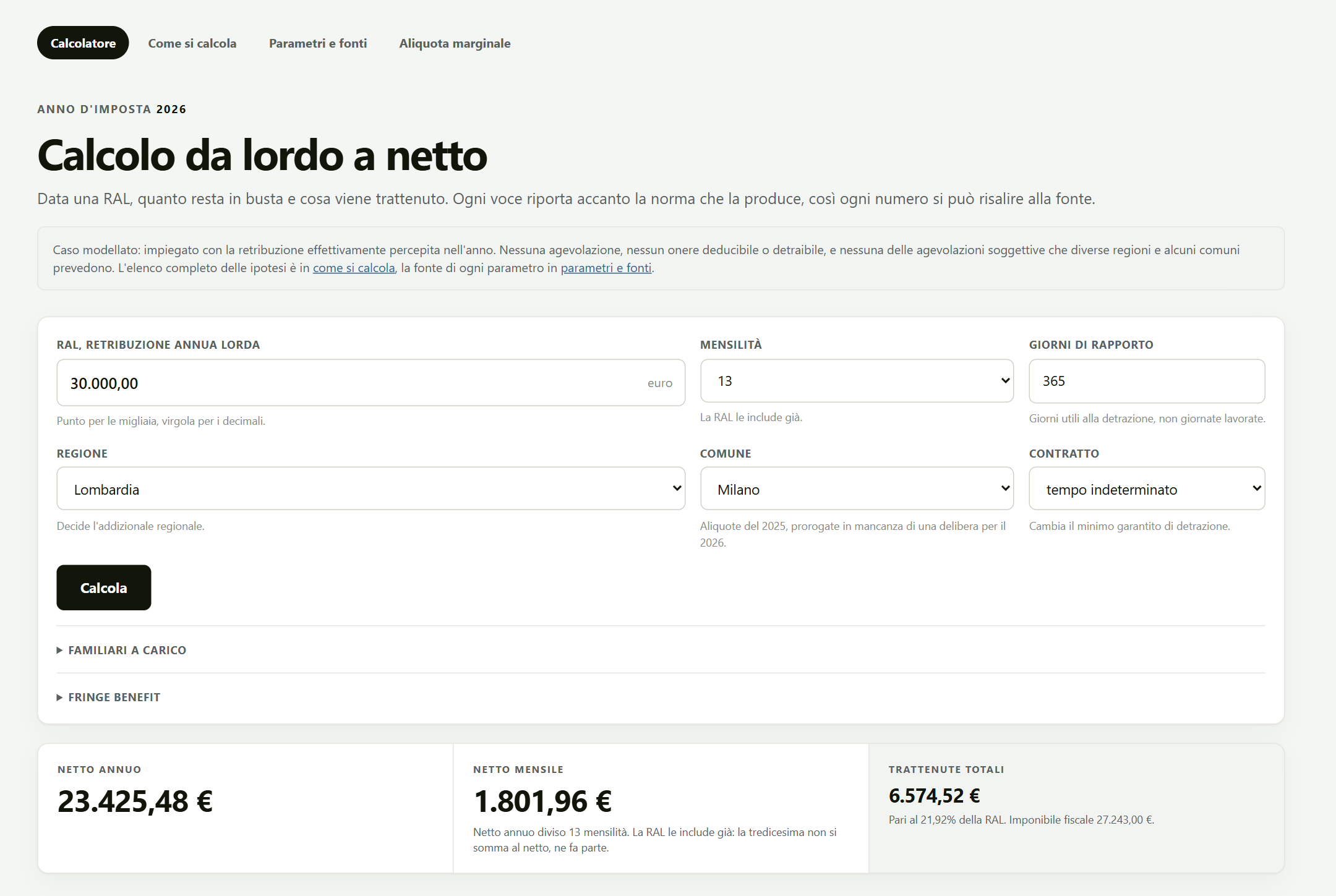This screenshot has height=896, width=1336.
Task: Click hint 'Decide l'addizionale regionale.'
Action: pos(131,526)
